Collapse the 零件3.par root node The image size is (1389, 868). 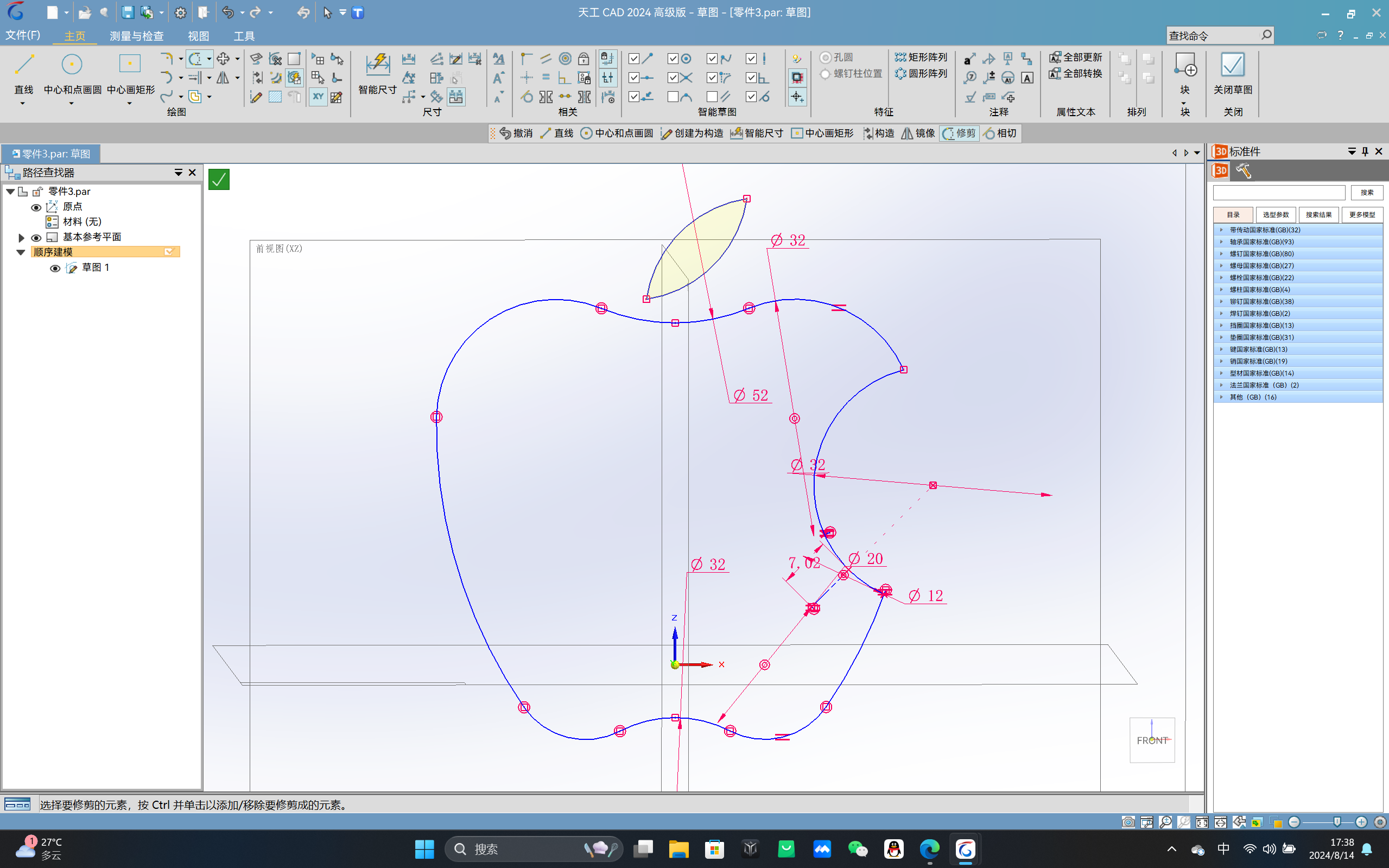[x=10, y=192]
